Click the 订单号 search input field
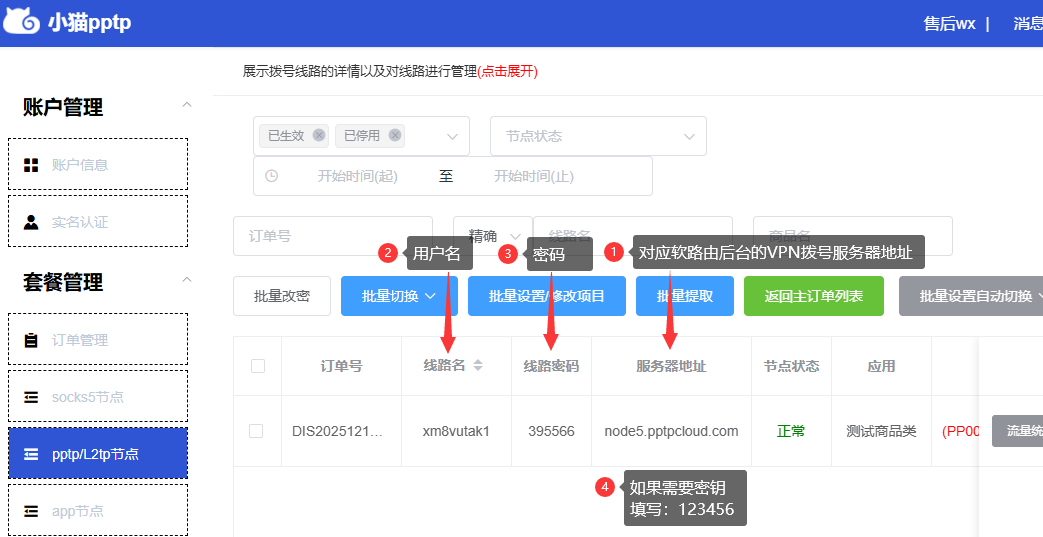Image resolution: width=1043 pixels, height=537 pixels. pyautogui.click(x=332, y=236)
